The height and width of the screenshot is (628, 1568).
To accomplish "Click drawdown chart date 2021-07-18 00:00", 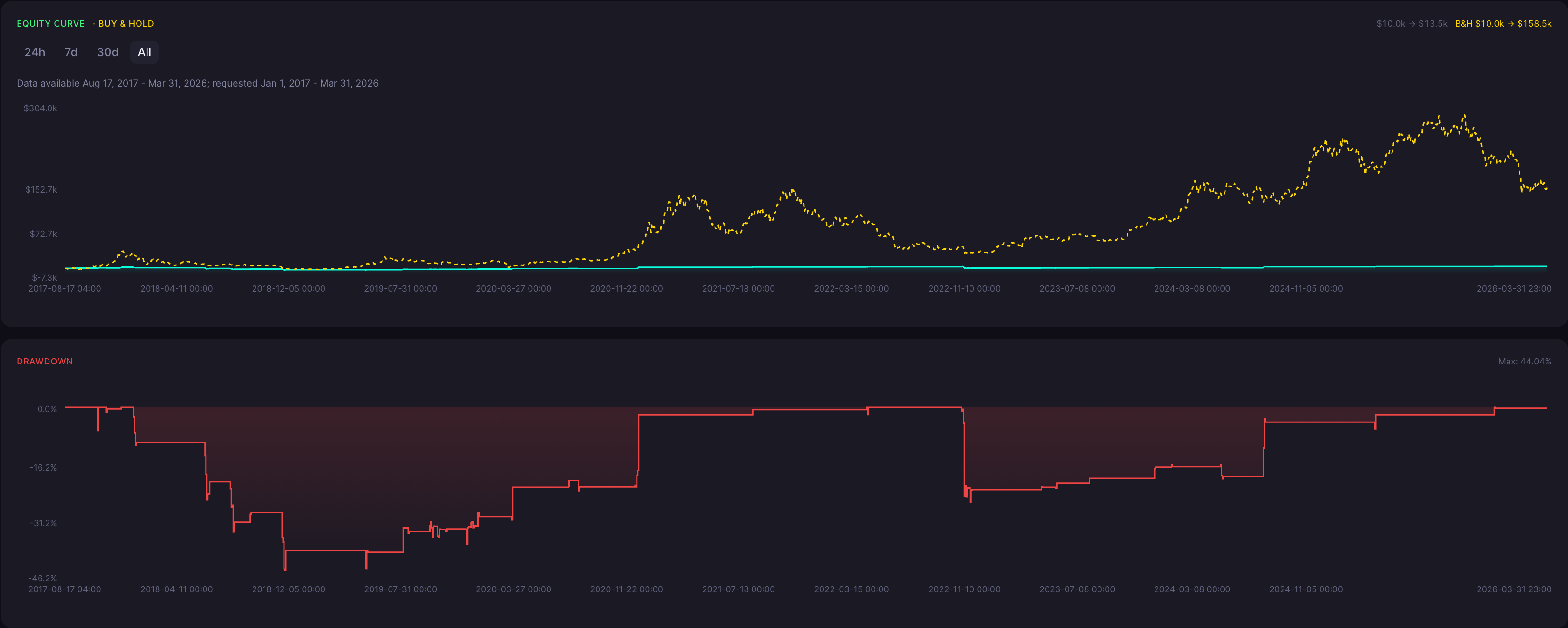I will (x=738, y=589).
